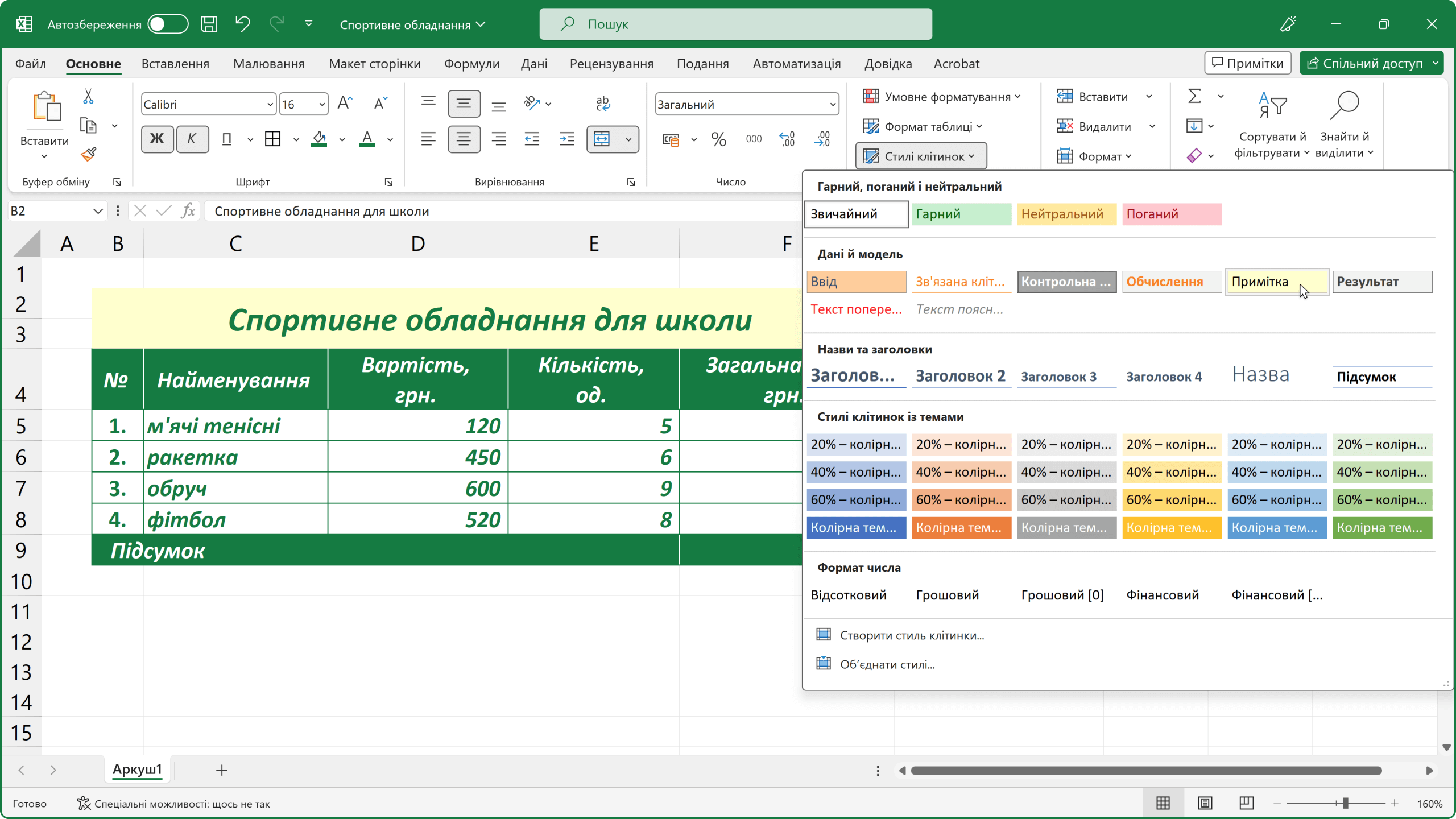
Task: Apply the Гарний green cell style
Action: (x=961, y=214)
